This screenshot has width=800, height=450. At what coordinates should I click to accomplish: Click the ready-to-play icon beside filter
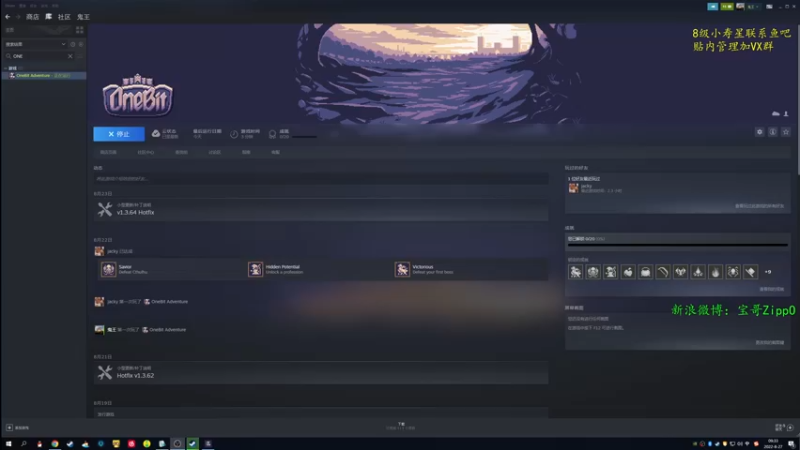point(81,44)
